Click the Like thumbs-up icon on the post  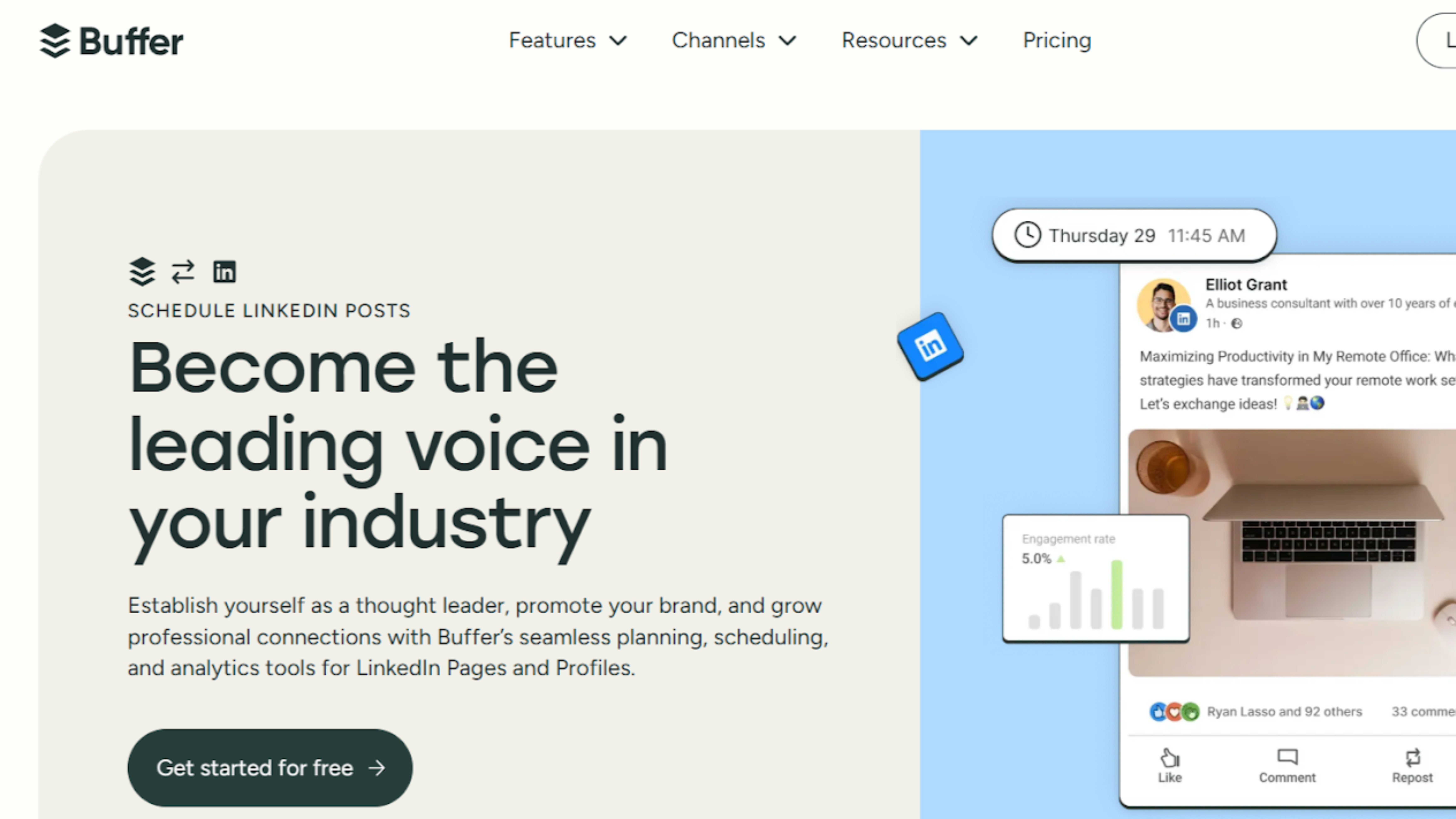point(1169,758)
